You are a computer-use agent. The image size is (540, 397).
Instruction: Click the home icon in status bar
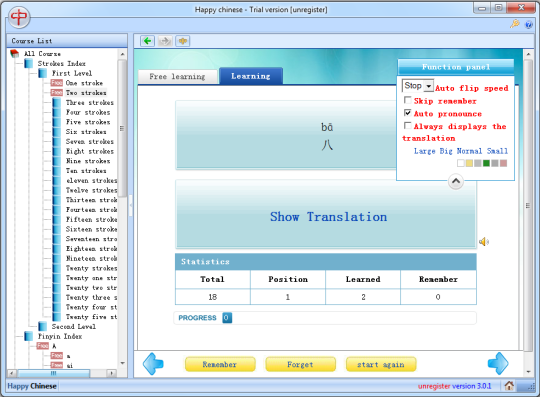tap(509, 386)
